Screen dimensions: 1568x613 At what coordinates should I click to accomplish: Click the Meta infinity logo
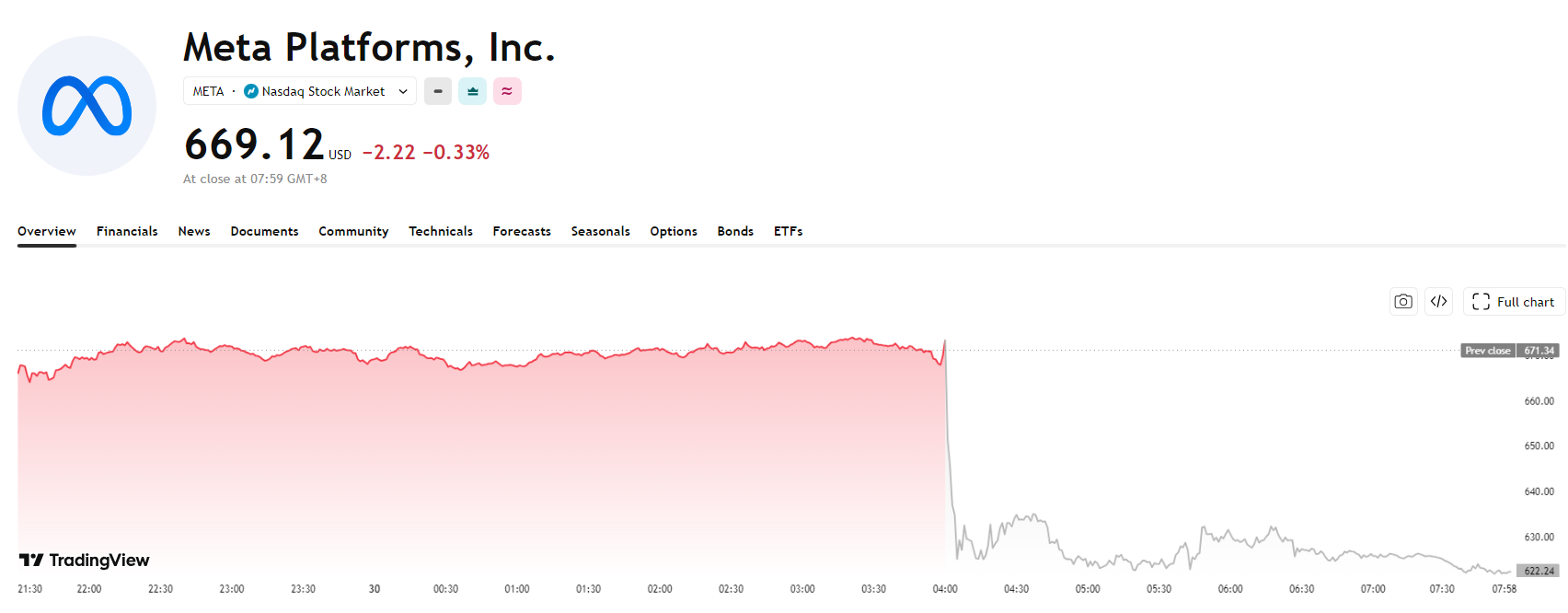click(87, 106)
